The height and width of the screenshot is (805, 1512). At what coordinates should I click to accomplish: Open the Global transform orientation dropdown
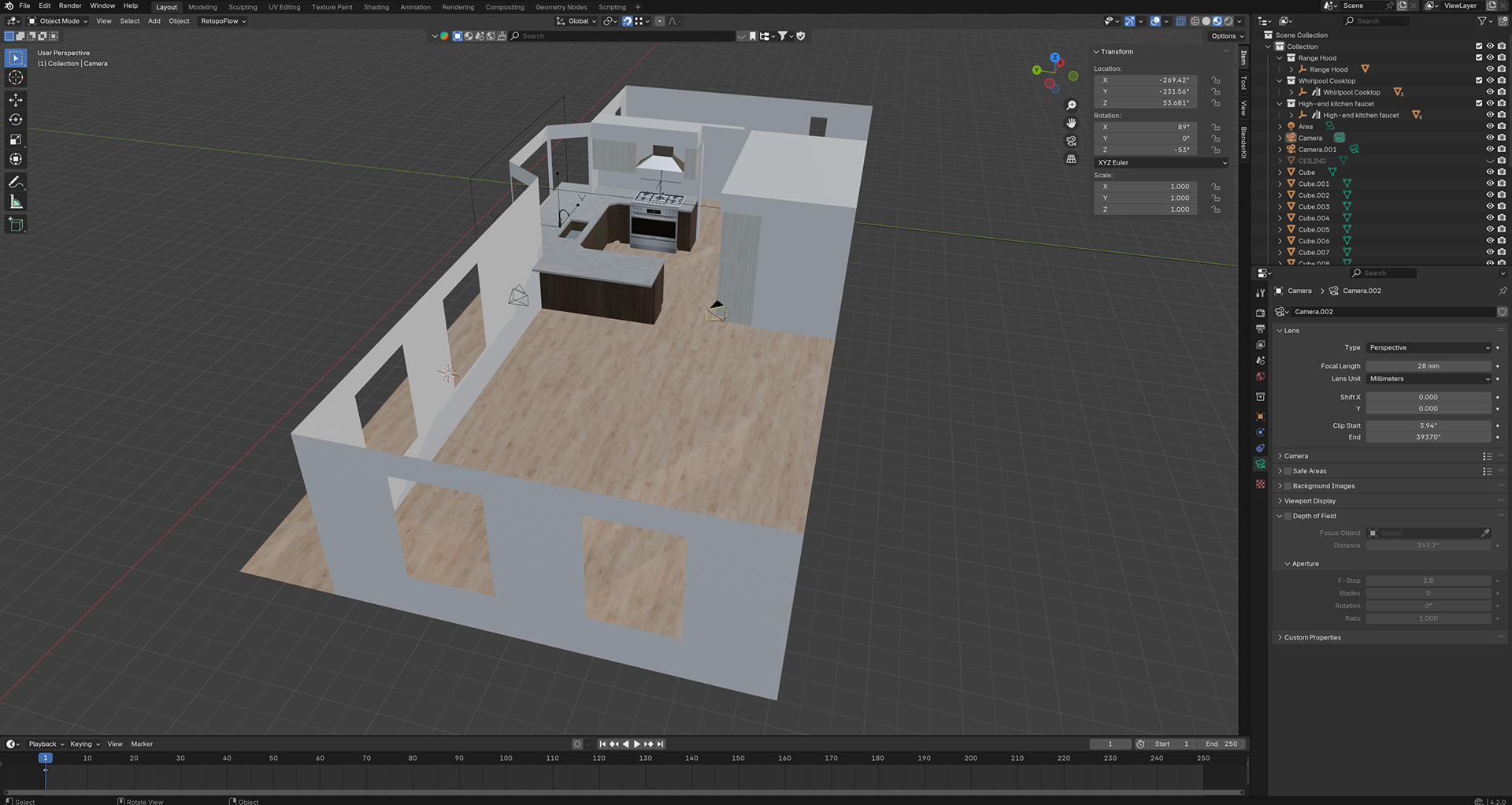[x=576, y=21]
